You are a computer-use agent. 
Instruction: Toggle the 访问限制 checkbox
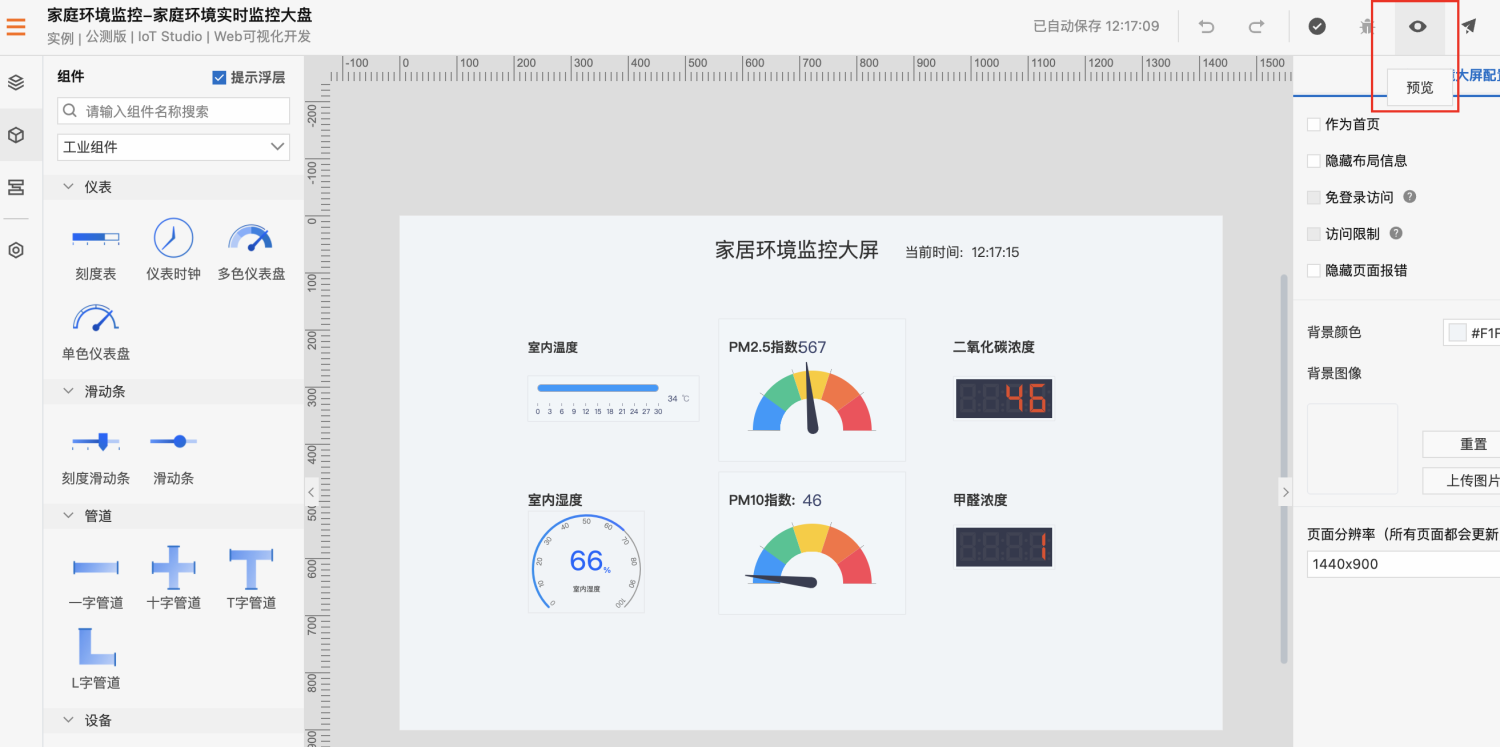click(x=1314, y=233)
